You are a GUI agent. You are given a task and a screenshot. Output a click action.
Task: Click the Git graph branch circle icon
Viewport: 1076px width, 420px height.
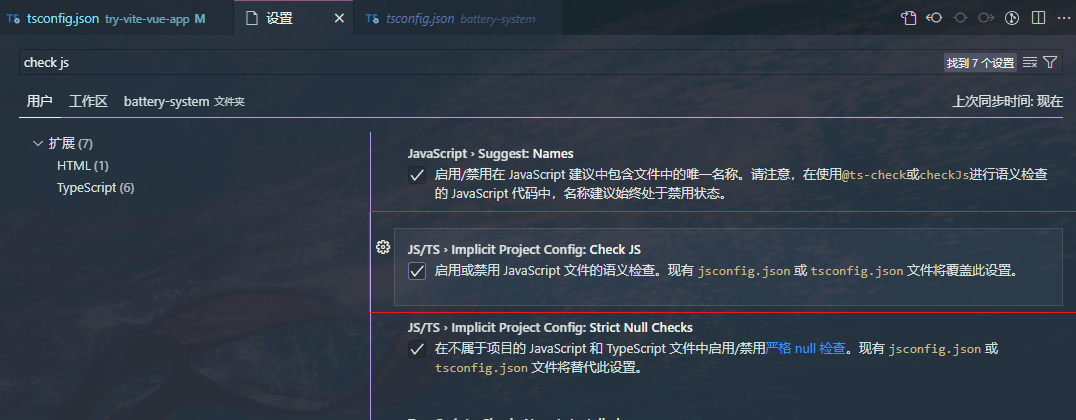click(1011, 19)
